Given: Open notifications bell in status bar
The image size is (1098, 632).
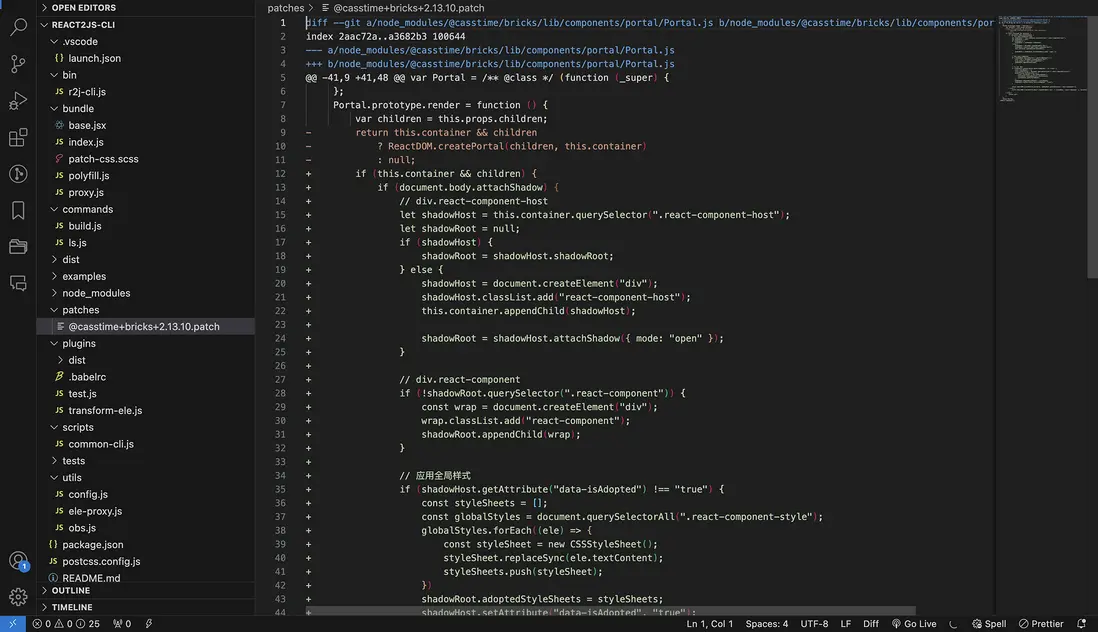Looking at the screenshot, I should (1081, 624).
